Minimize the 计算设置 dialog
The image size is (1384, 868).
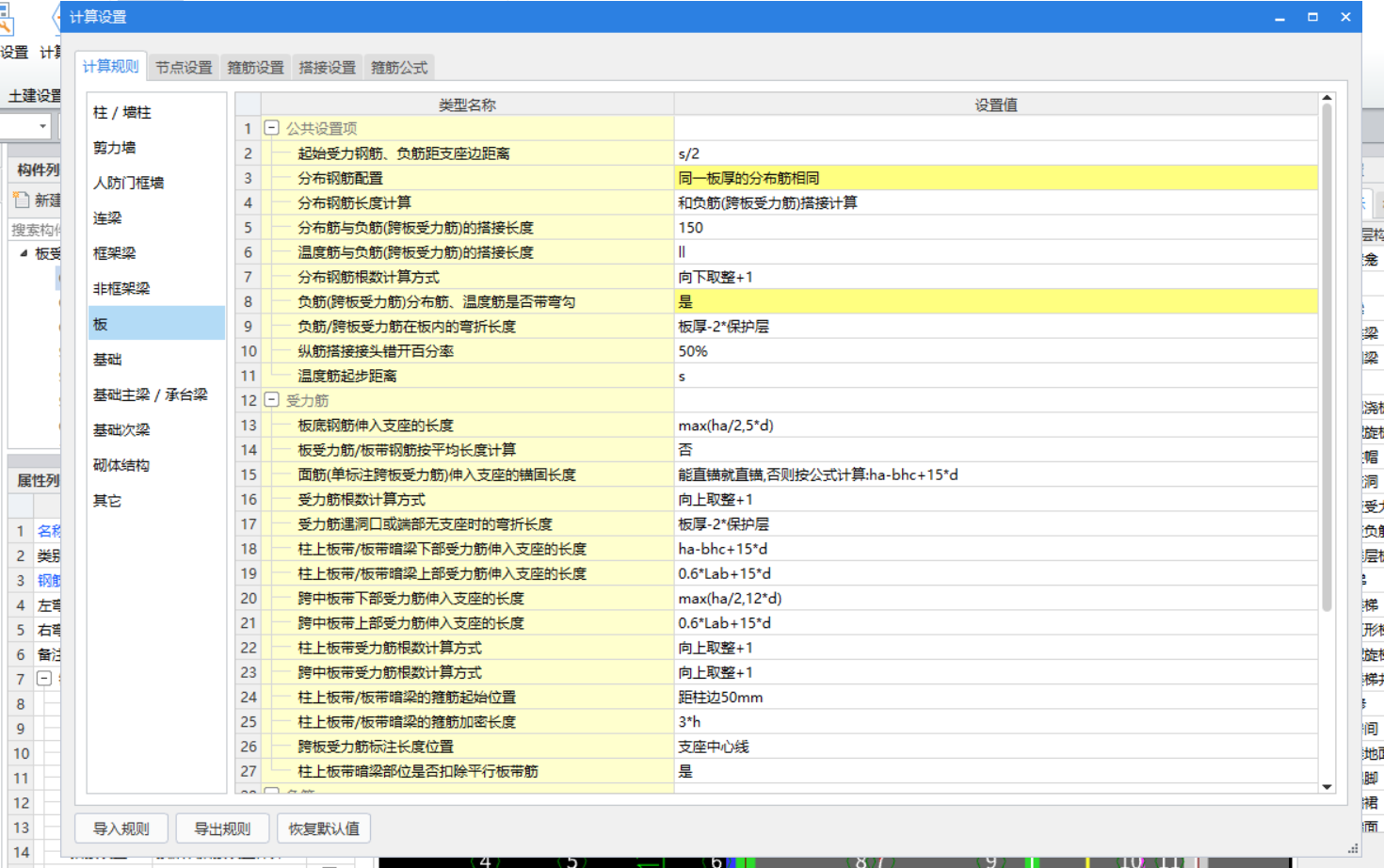tap(1279, 17)
